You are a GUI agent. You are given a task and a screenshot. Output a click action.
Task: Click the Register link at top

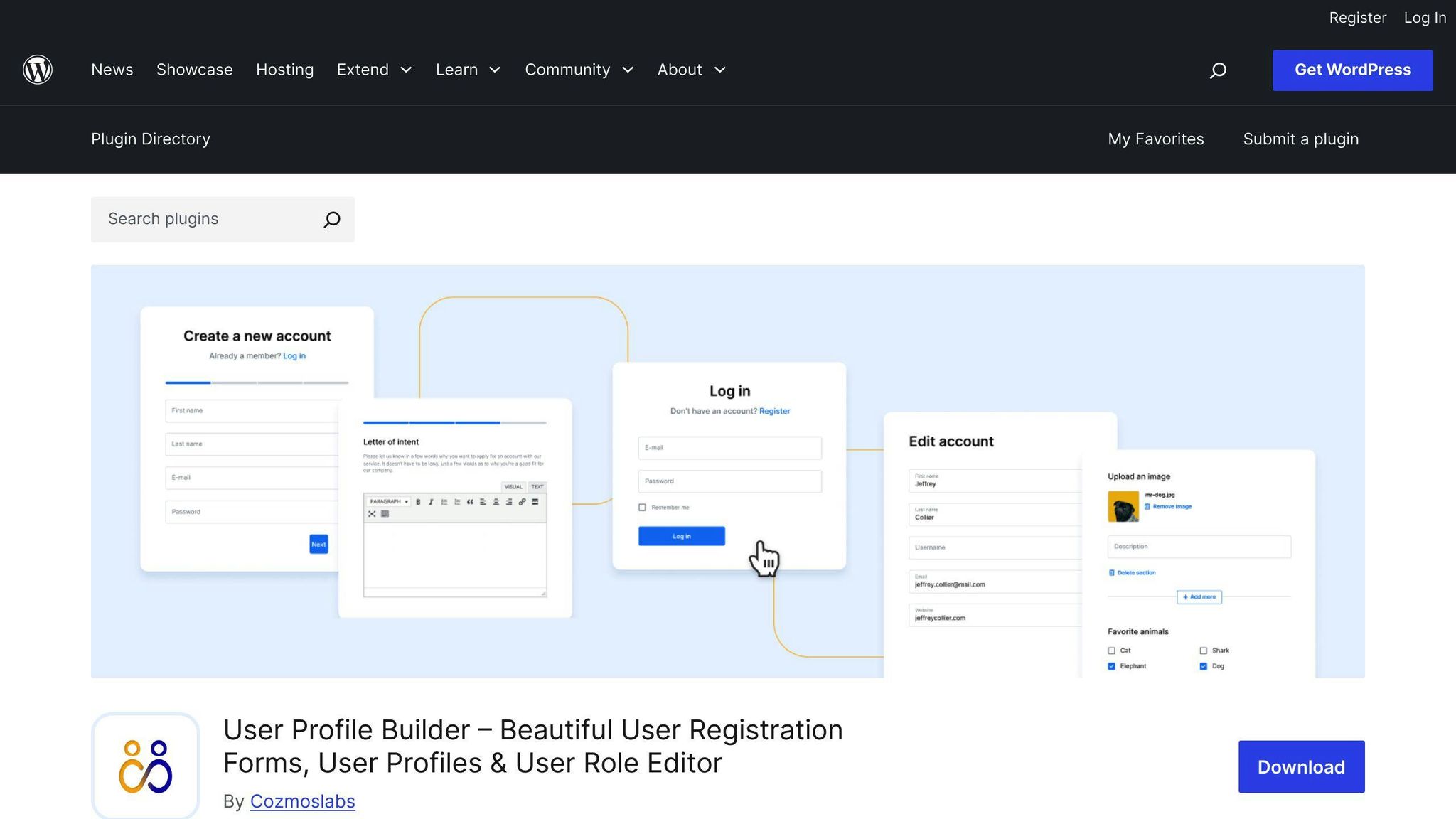click(x=1358, y=18)
